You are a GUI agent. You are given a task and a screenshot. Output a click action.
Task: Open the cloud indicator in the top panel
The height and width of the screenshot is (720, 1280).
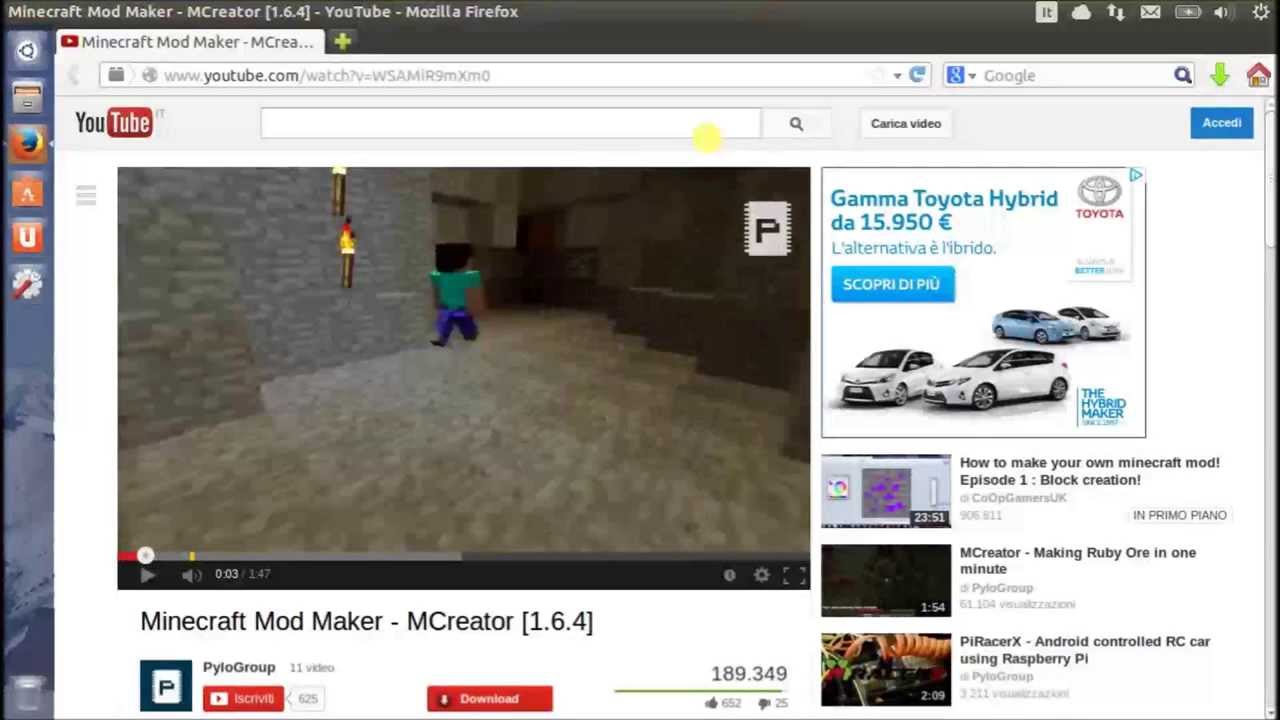pyautogui.click(x=1081, y=12)
